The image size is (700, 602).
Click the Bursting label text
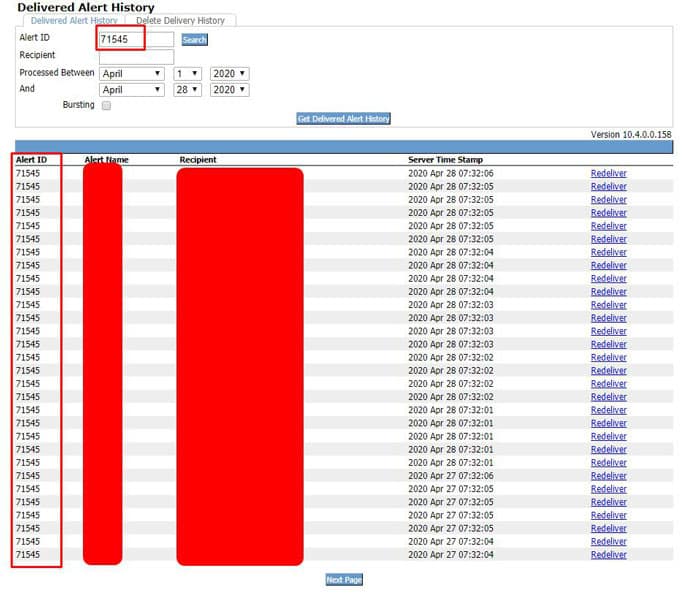79,105
